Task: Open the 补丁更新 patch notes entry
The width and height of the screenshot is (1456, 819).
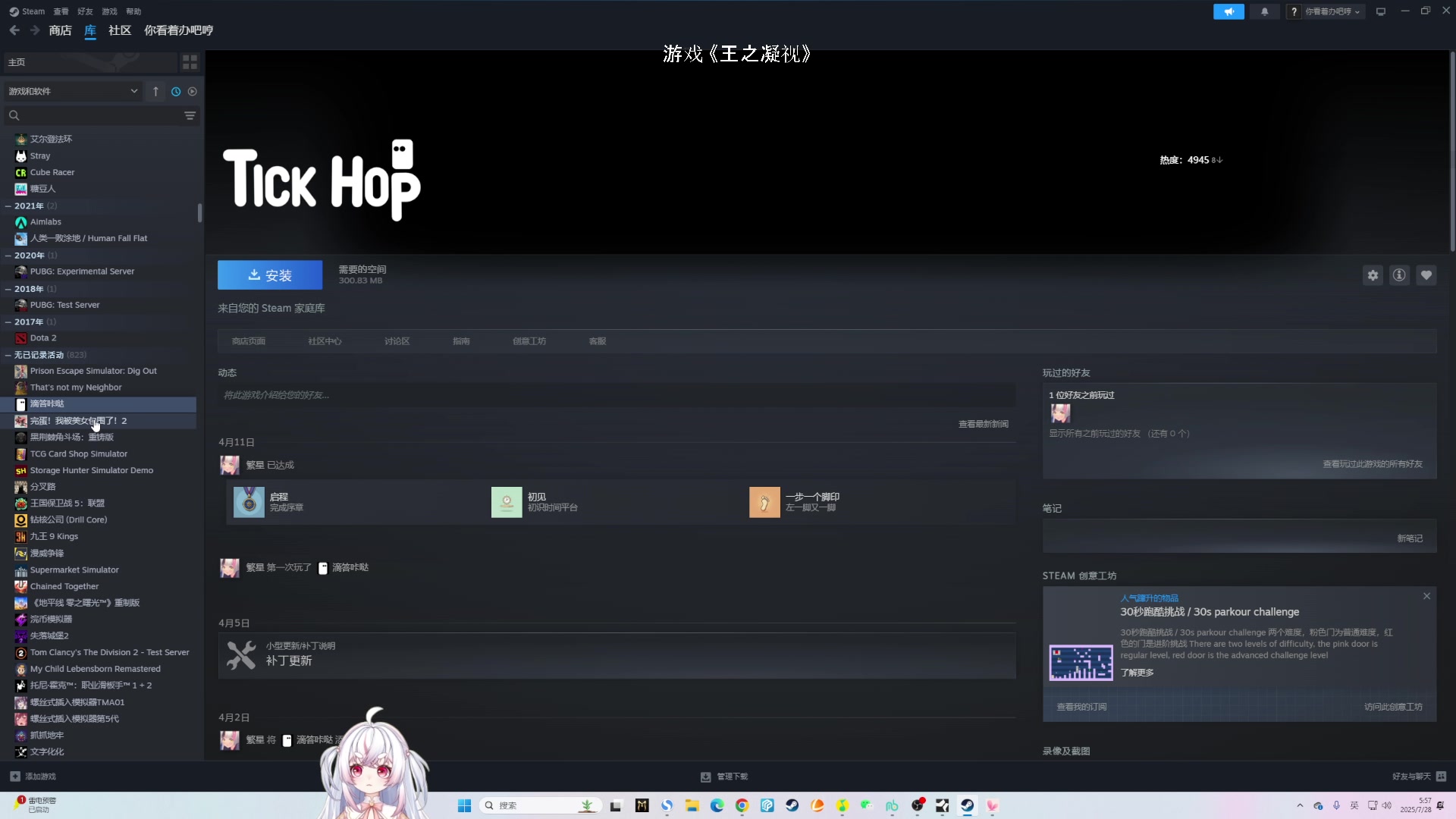Action: 617,656
